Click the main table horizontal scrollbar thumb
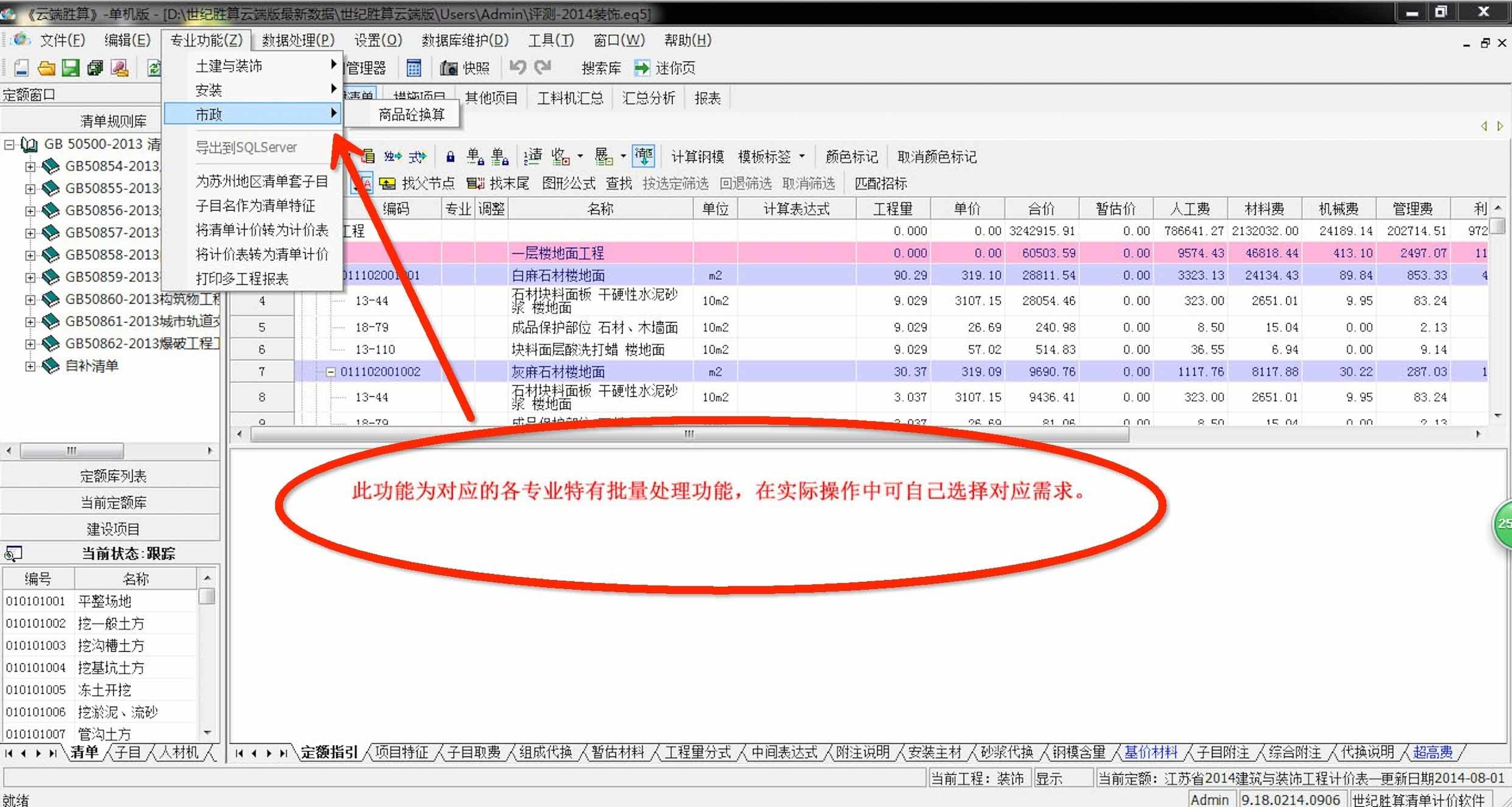Screen dimensions: 1512x807 pyautogui.click(x=690, y=434)
